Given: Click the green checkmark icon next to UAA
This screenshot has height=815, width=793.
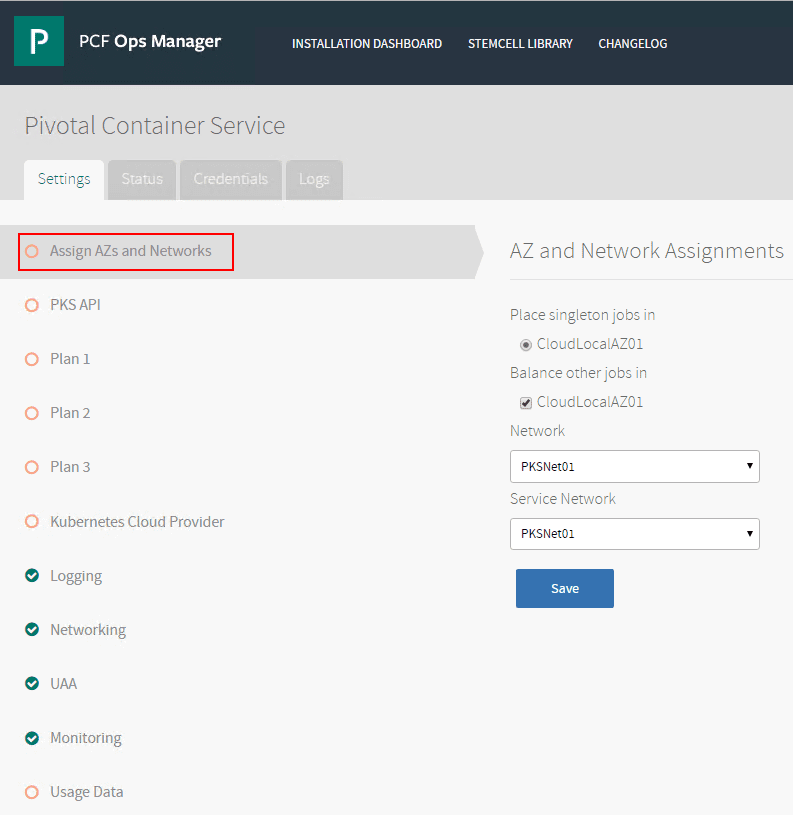Looking at the screenshot, I should [32, 684].
